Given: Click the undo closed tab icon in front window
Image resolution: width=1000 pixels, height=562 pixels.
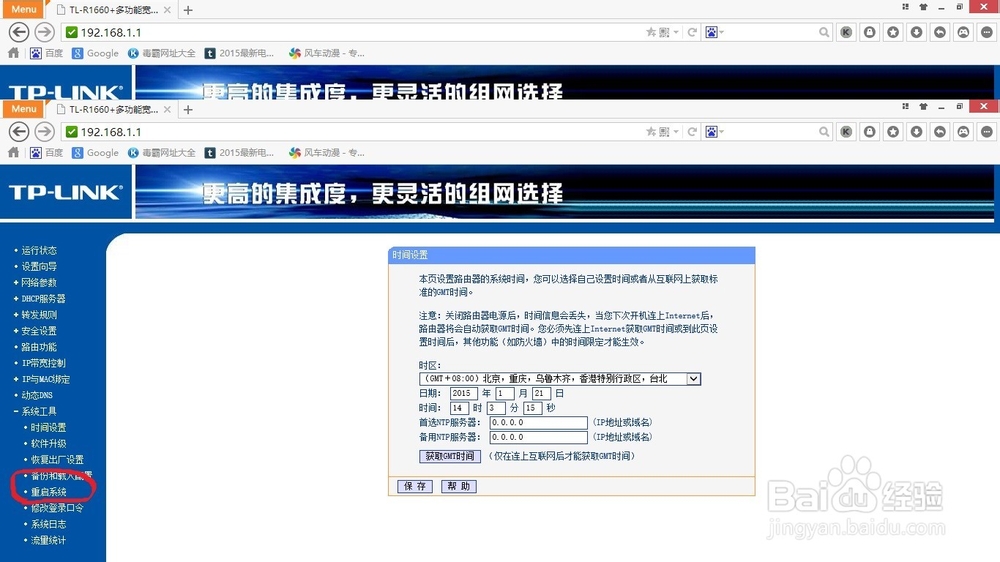Looking at the screenshot, I should [940, 132].
